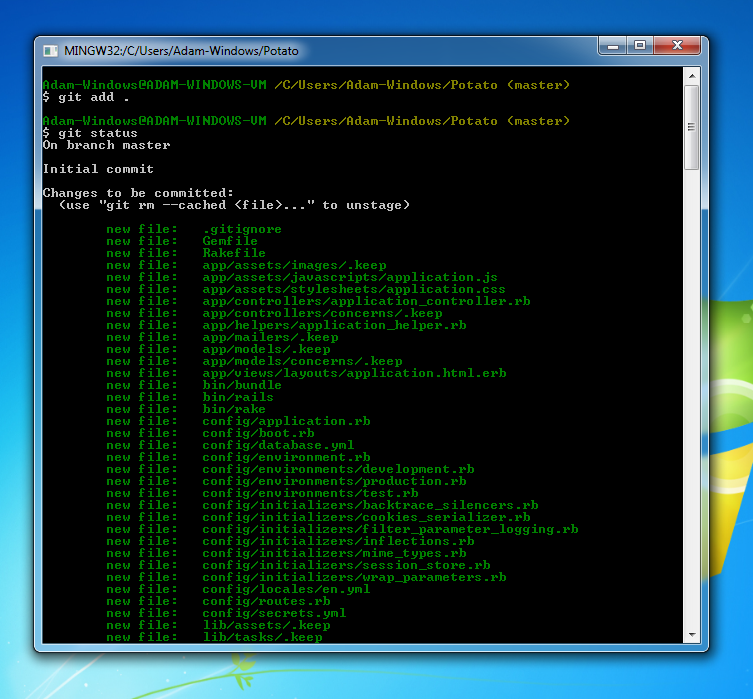Click the scrollbar down arrow

[692, 635]
